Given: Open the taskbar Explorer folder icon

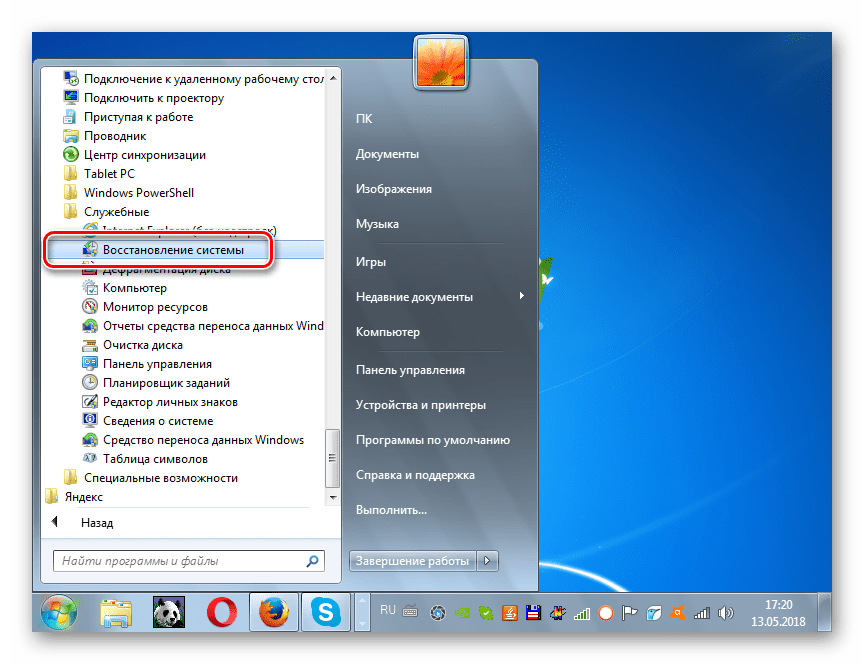Looking at the screenshot, I should point(116,612).
